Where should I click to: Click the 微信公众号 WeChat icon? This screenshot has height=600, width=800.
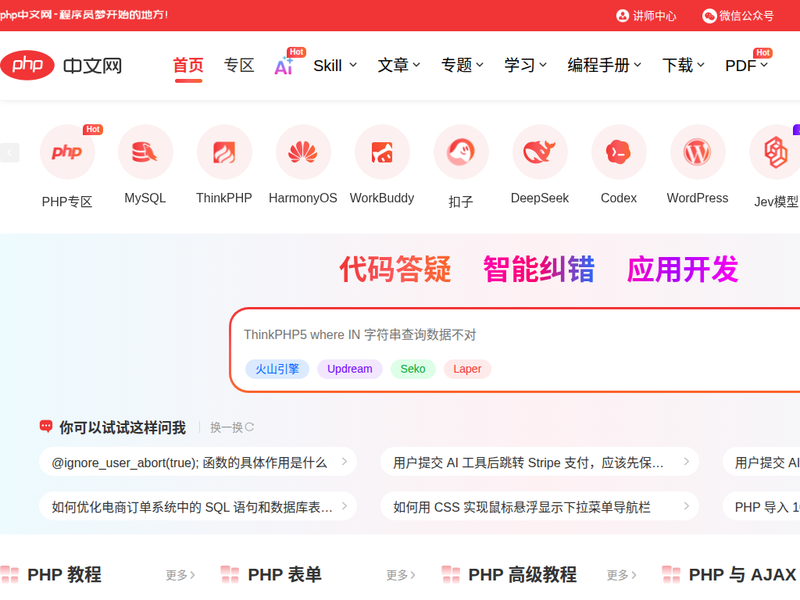tap(709, 16)
